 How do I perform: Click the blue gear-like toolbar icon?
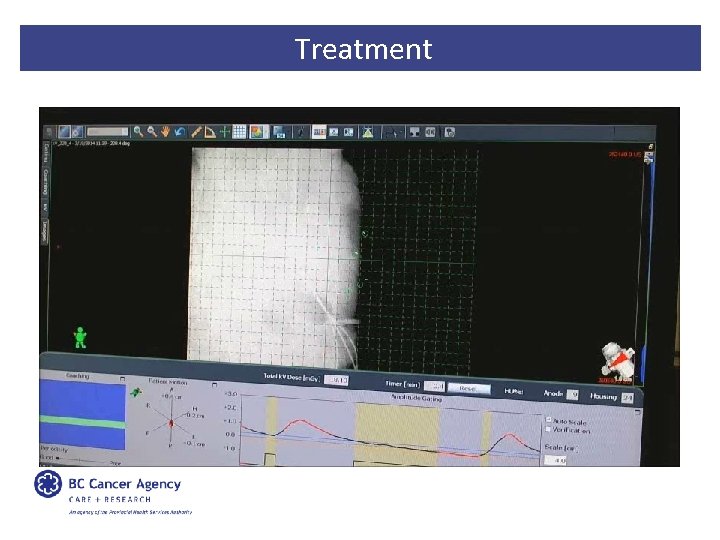pyautogui.click(x=77, y=132)
